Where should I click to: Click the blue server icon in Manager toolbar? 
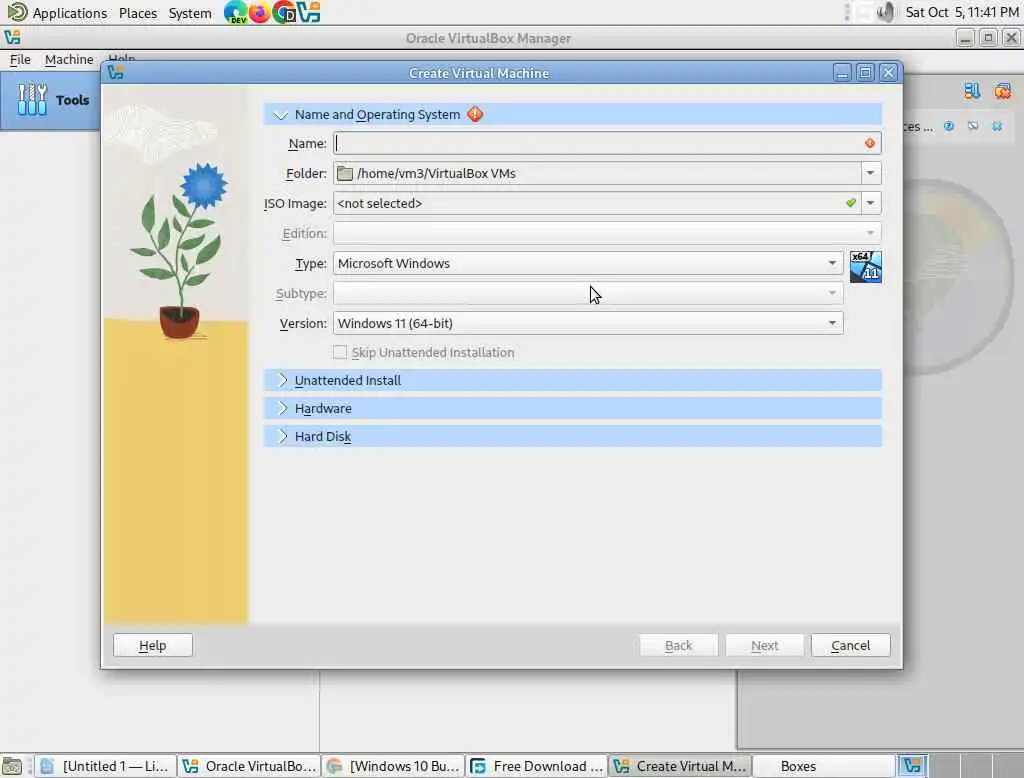[x=972, y=91]
